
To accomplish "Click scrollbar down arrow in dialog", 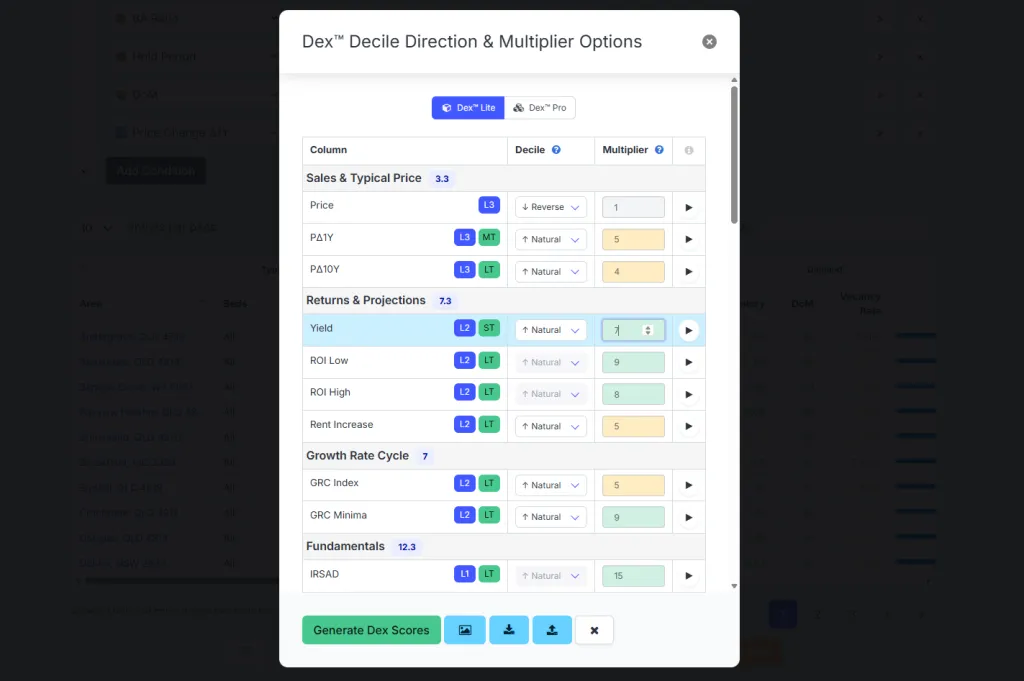I will [x=734, y=586].
